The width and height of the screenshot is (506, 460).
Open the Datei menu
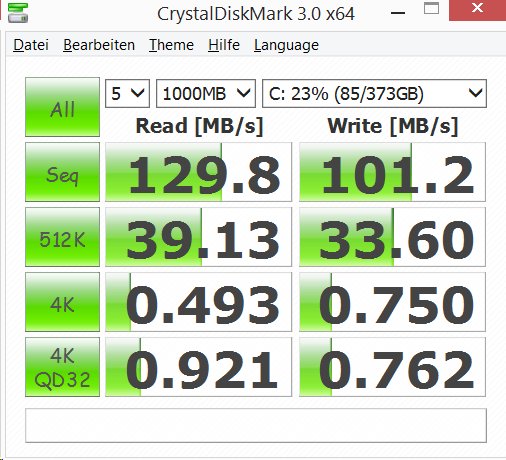pyautogui.click(x=31, y=45)
